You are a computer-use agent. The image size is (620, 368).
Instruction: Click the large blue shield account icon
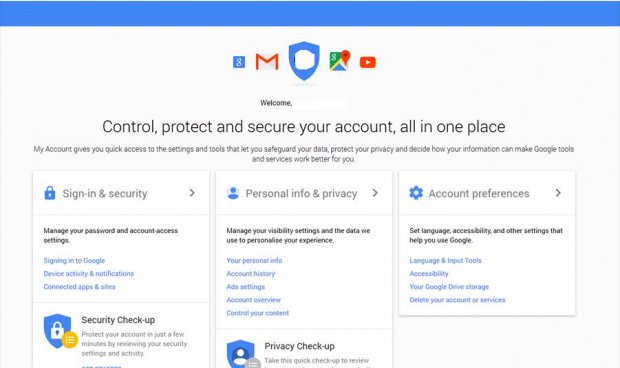[x=304, y=60]
